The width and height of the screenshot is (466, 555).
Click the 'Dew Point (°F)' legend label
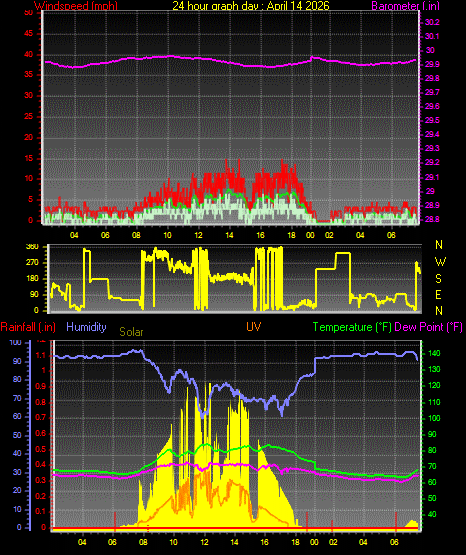pyautogui.click(x=428, y=327)
